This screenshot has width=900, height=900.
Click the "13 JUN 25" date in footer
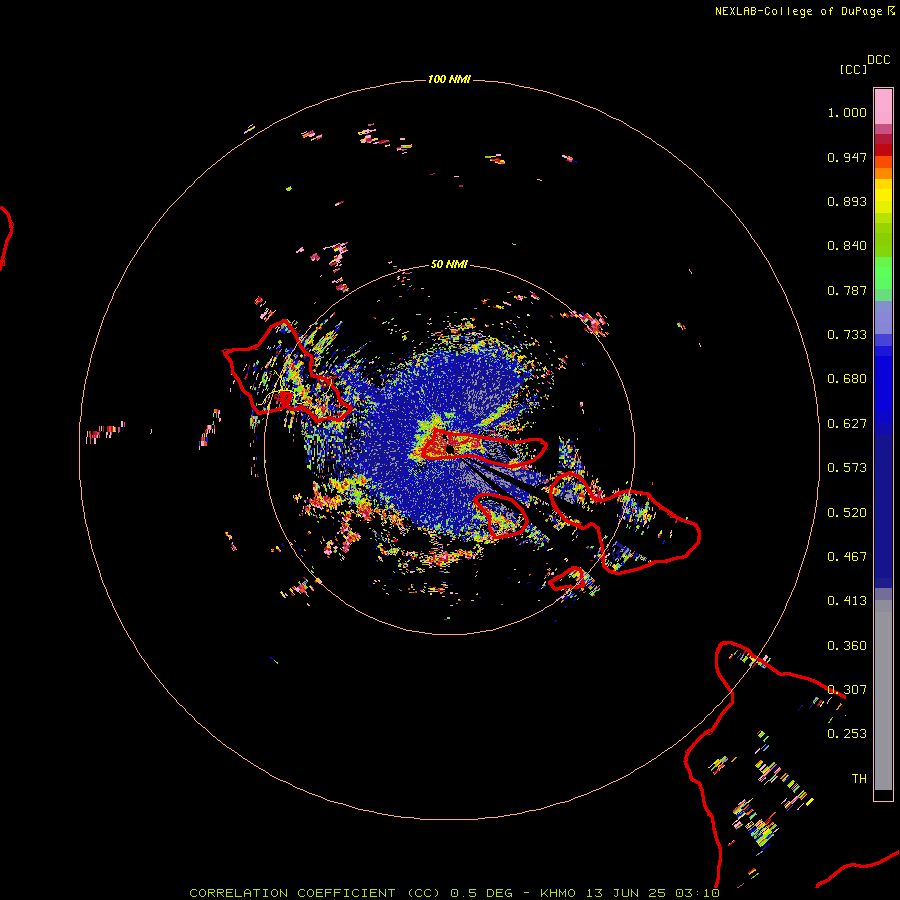click(626, 893)
